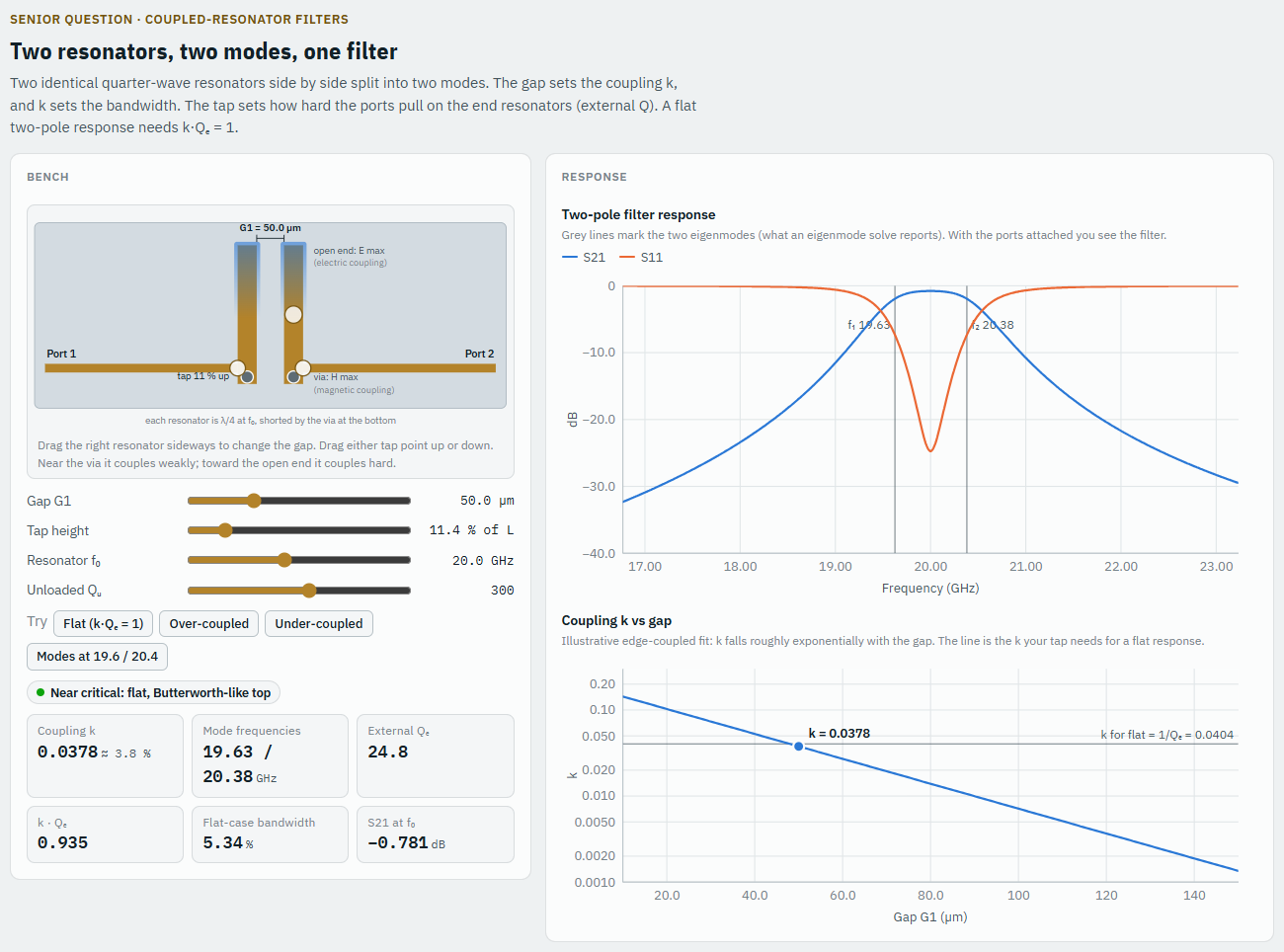Click the Tap height slider thumb

click(225, 530)
